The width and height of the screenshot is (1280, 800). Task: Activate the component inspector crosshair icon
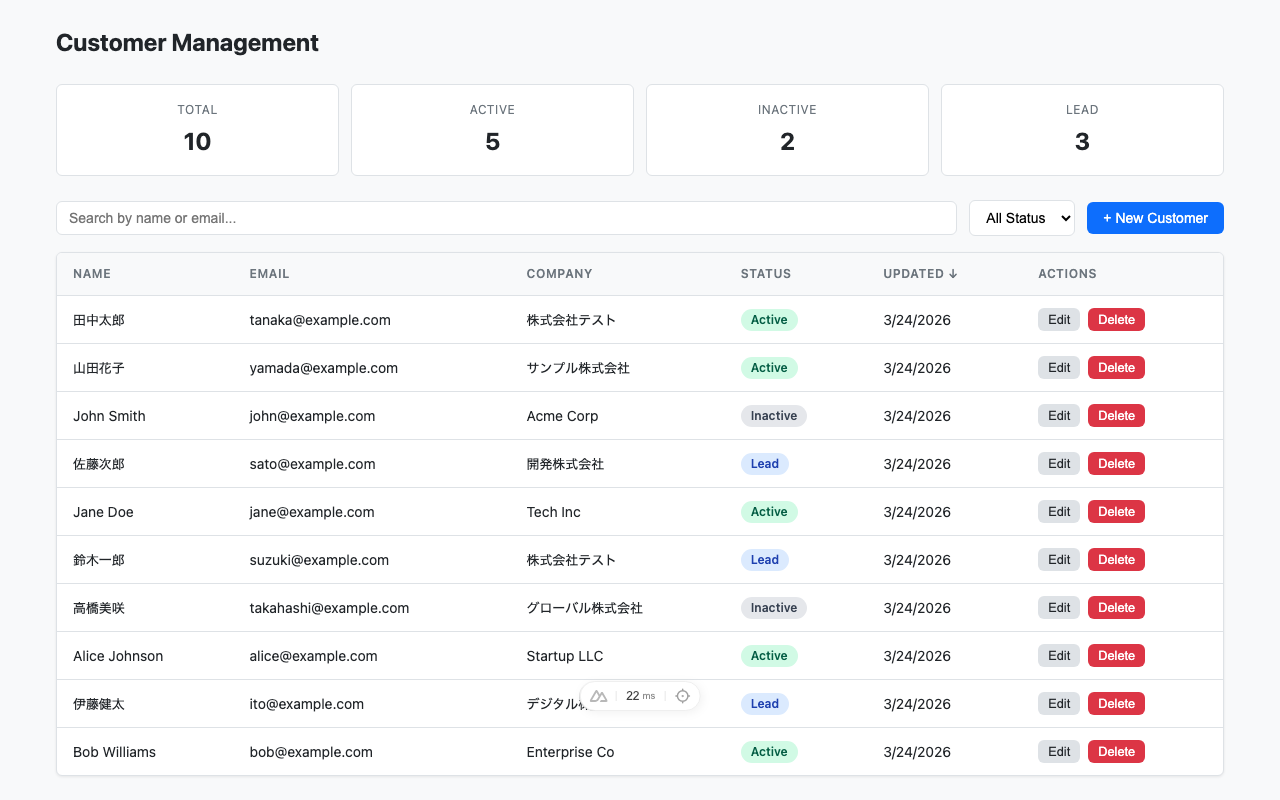tap(683, 696)
